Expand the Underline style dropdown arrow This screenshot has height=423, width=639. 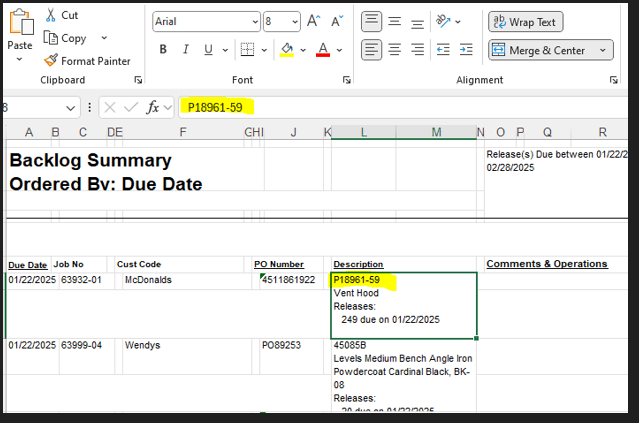225,50
